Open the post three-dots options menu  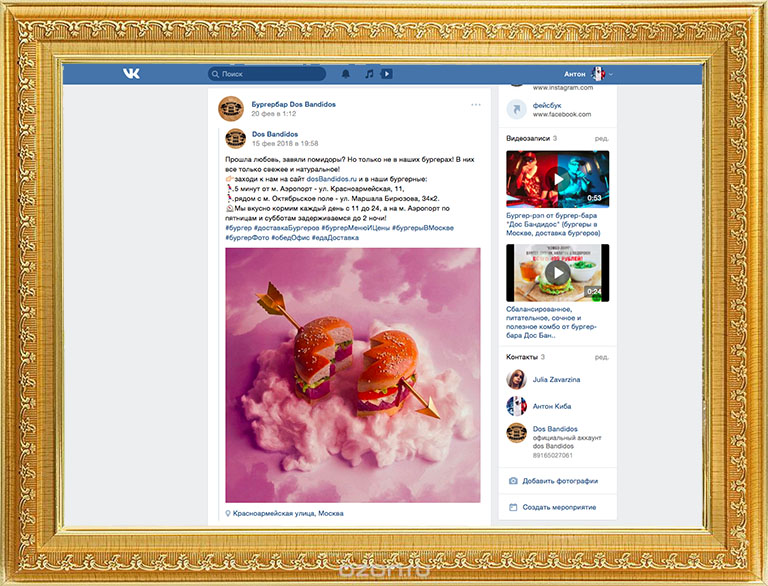click(x=476, y=105)
